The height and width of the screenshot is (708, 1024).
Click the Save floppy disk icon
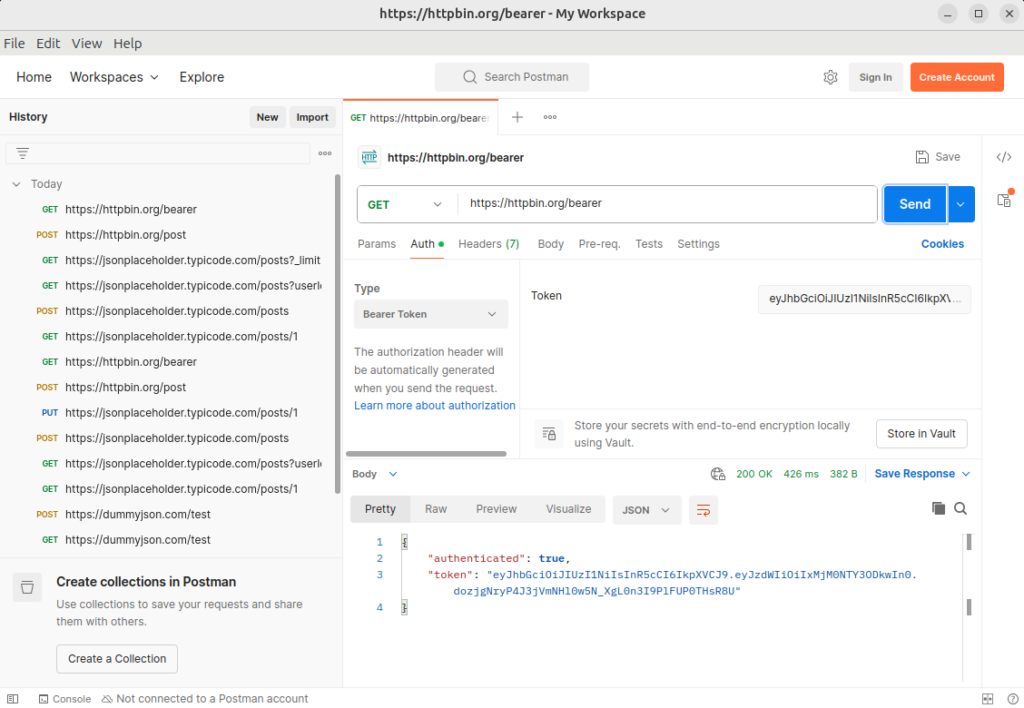(x=921, y=157)
